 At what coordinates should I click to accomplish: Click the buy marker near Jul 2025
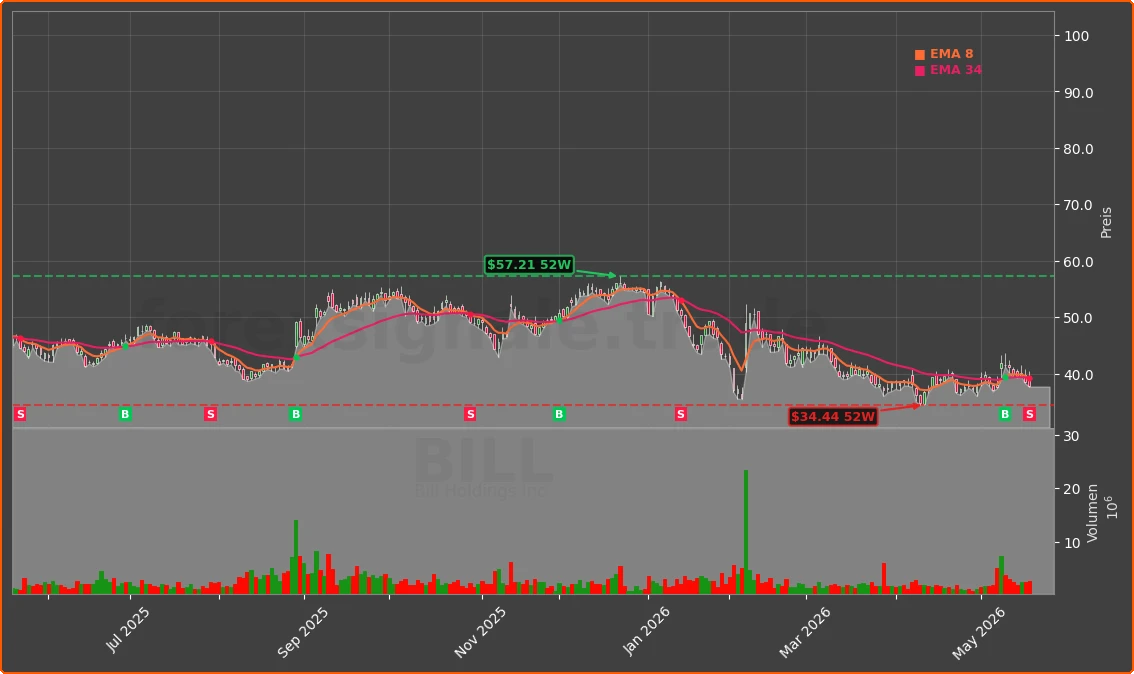(x=125, y=414)
